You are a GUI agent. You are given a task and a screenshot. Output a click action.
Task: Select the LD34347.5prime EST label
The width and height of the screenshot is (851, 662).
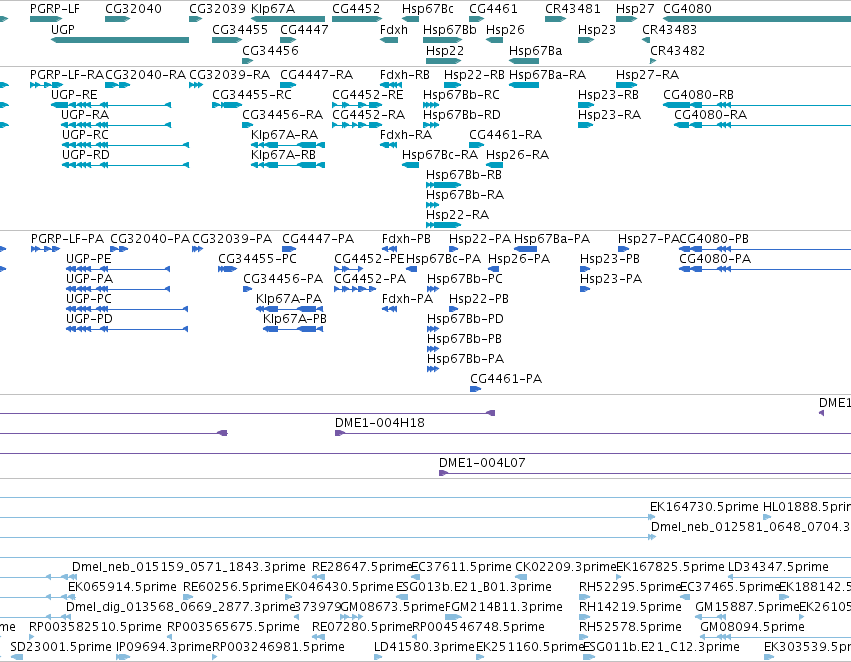[778, 567]
